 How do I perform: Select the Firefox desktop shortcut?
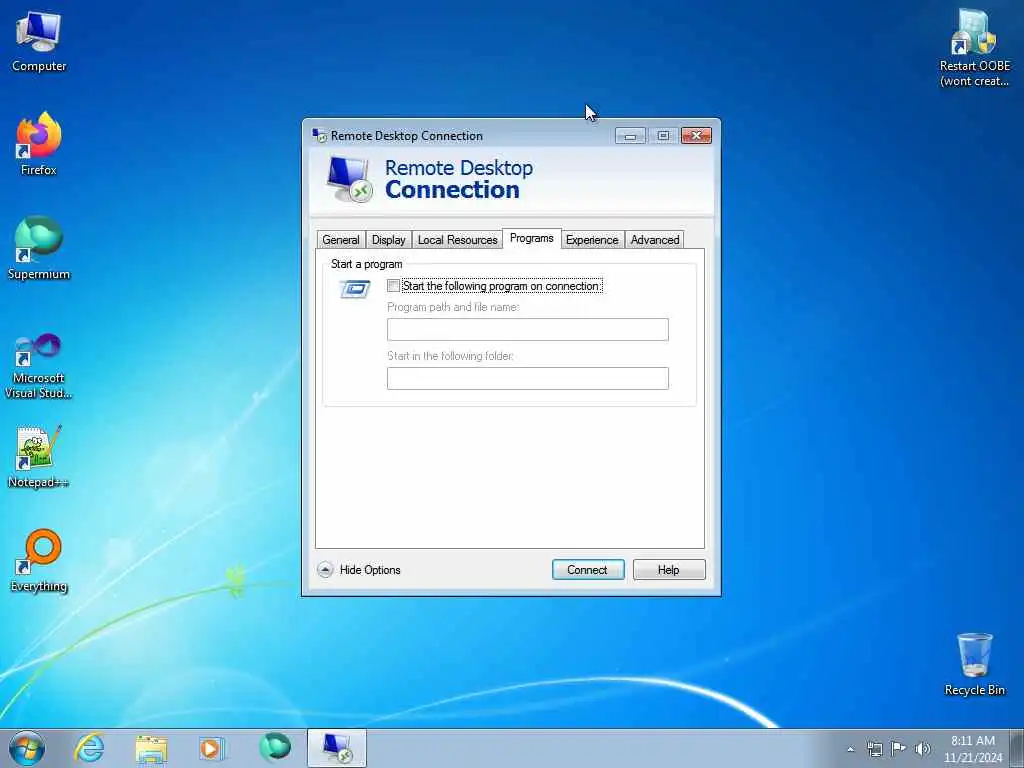pos(39,144)
